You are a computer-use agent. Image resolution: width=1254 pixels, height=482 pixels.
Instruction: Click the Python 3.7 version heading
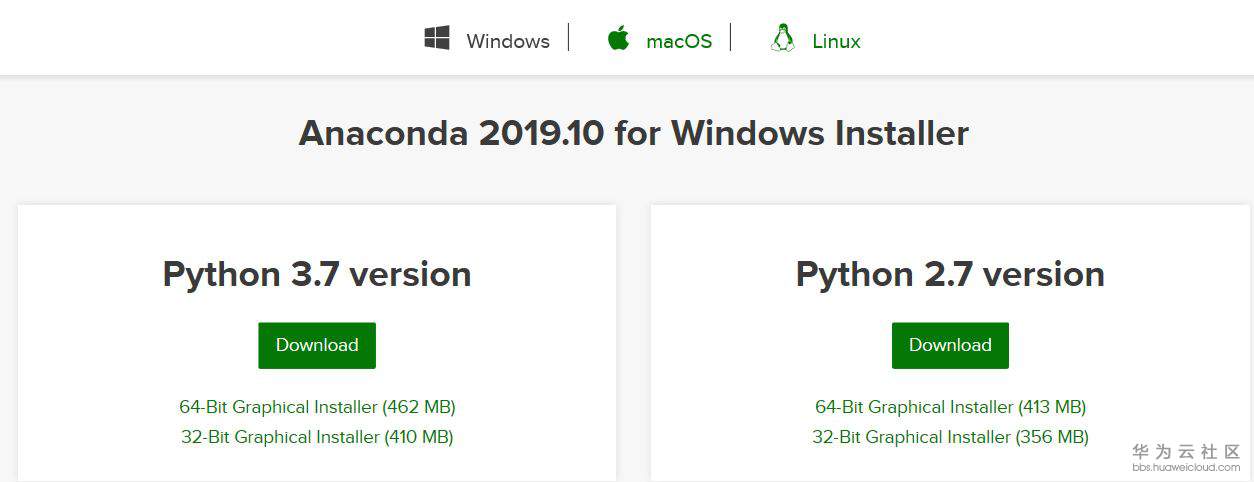pyautogui.click(x=317, y=274)
